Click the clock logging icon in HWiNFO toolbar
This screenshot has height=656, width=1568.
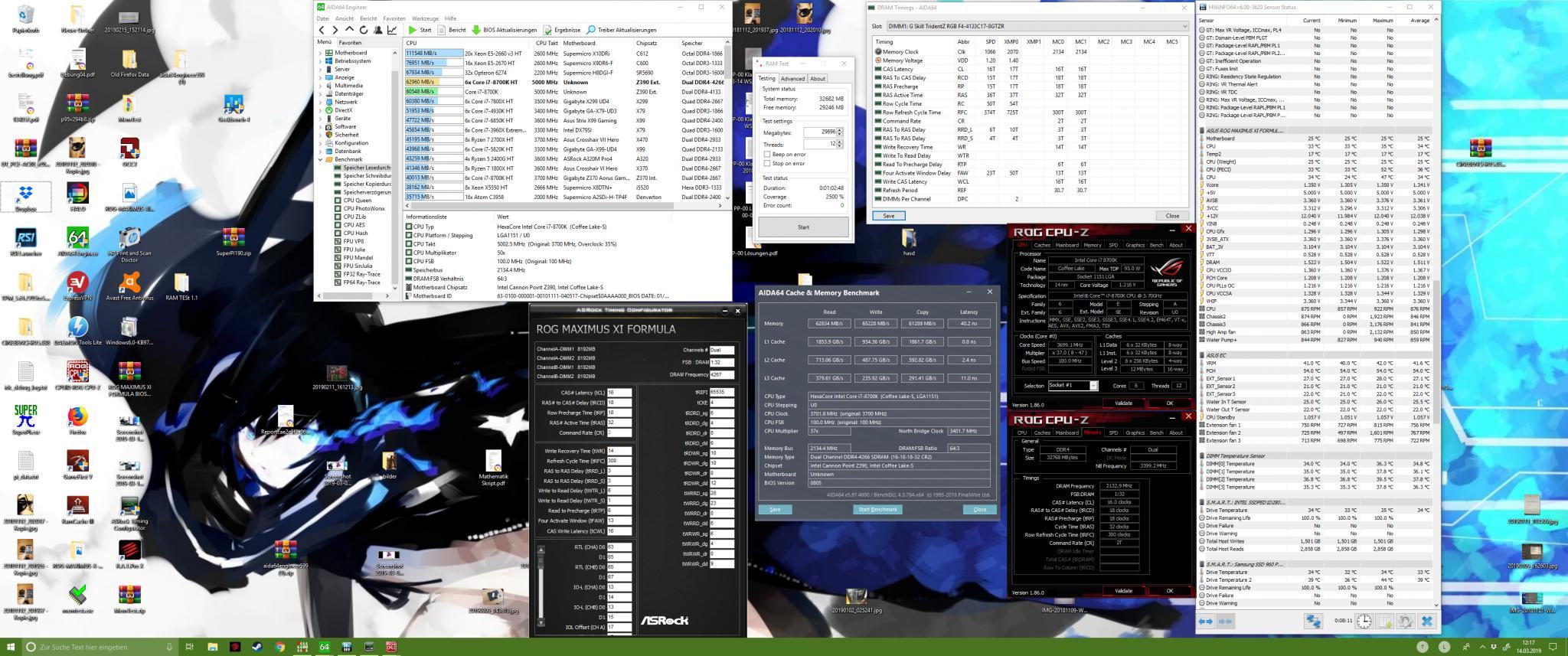pos(1364,622)
